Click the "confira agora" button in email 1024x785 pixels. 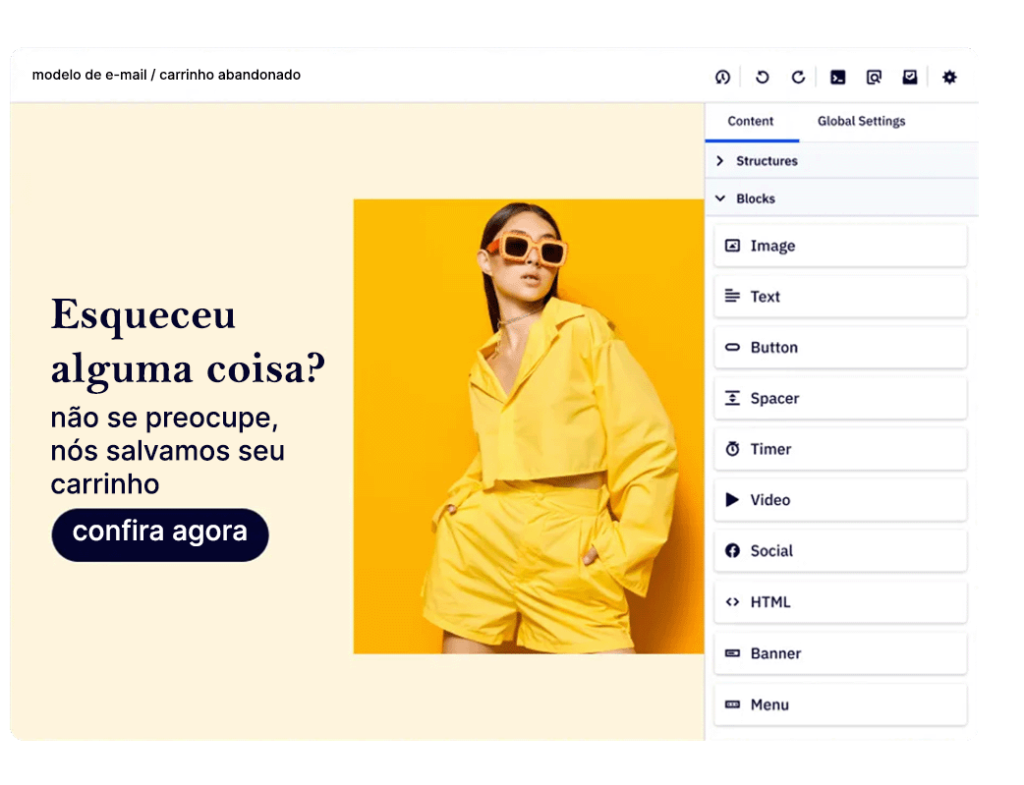click(160, 535)
